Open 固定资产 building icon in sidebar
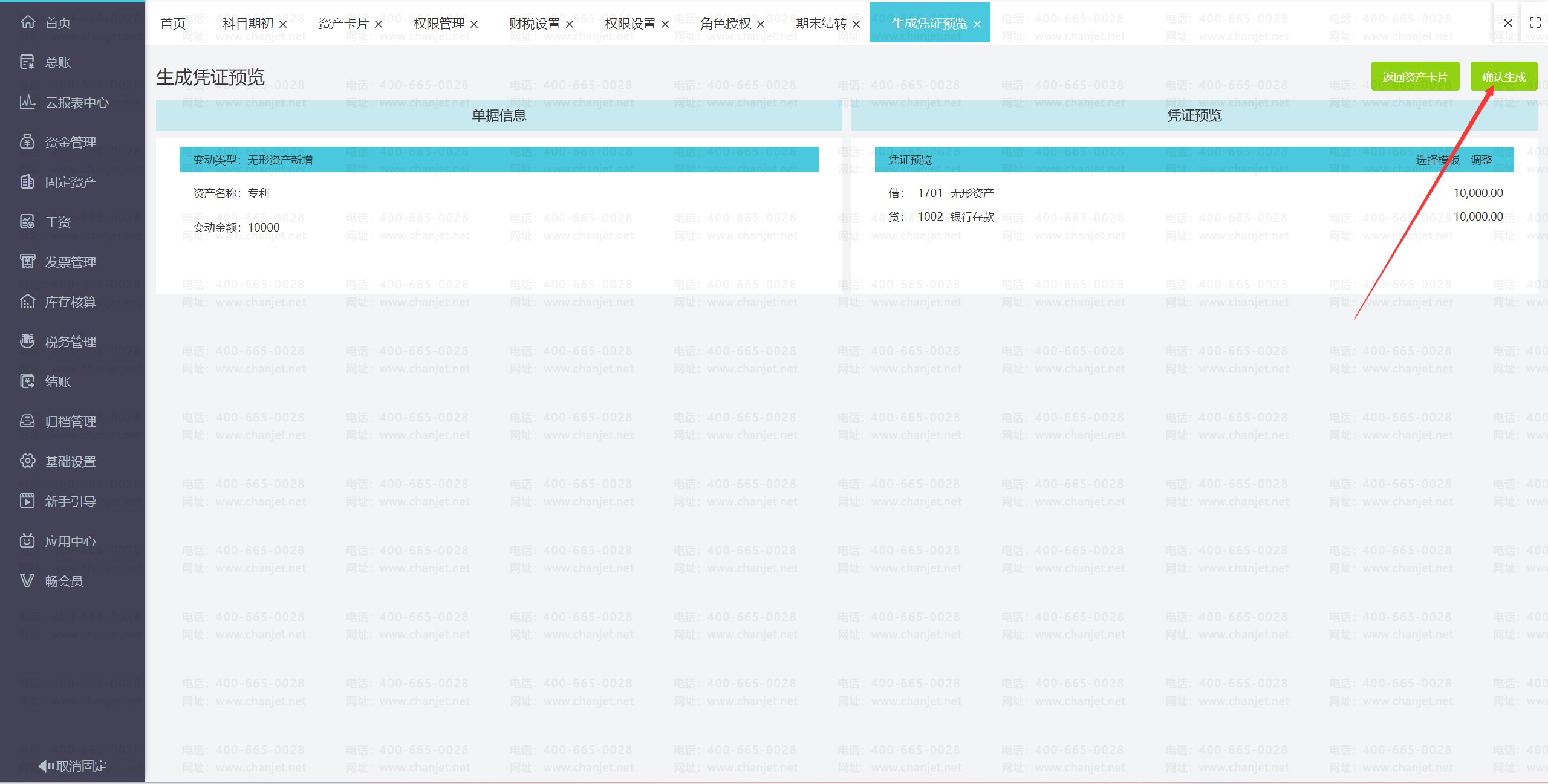 click(27, 182)
